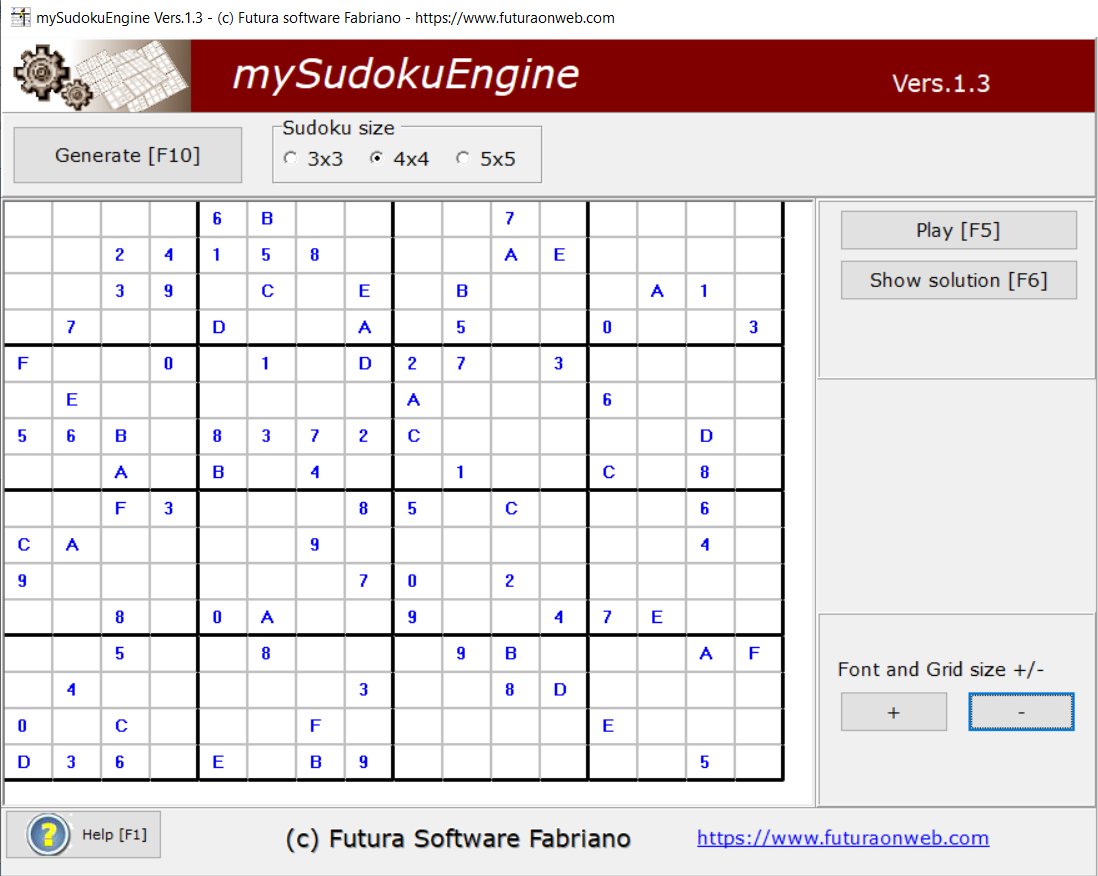The image size is (1098, 876).
Task: Click the Help [F1] button
Action: [x=83, y=835]
